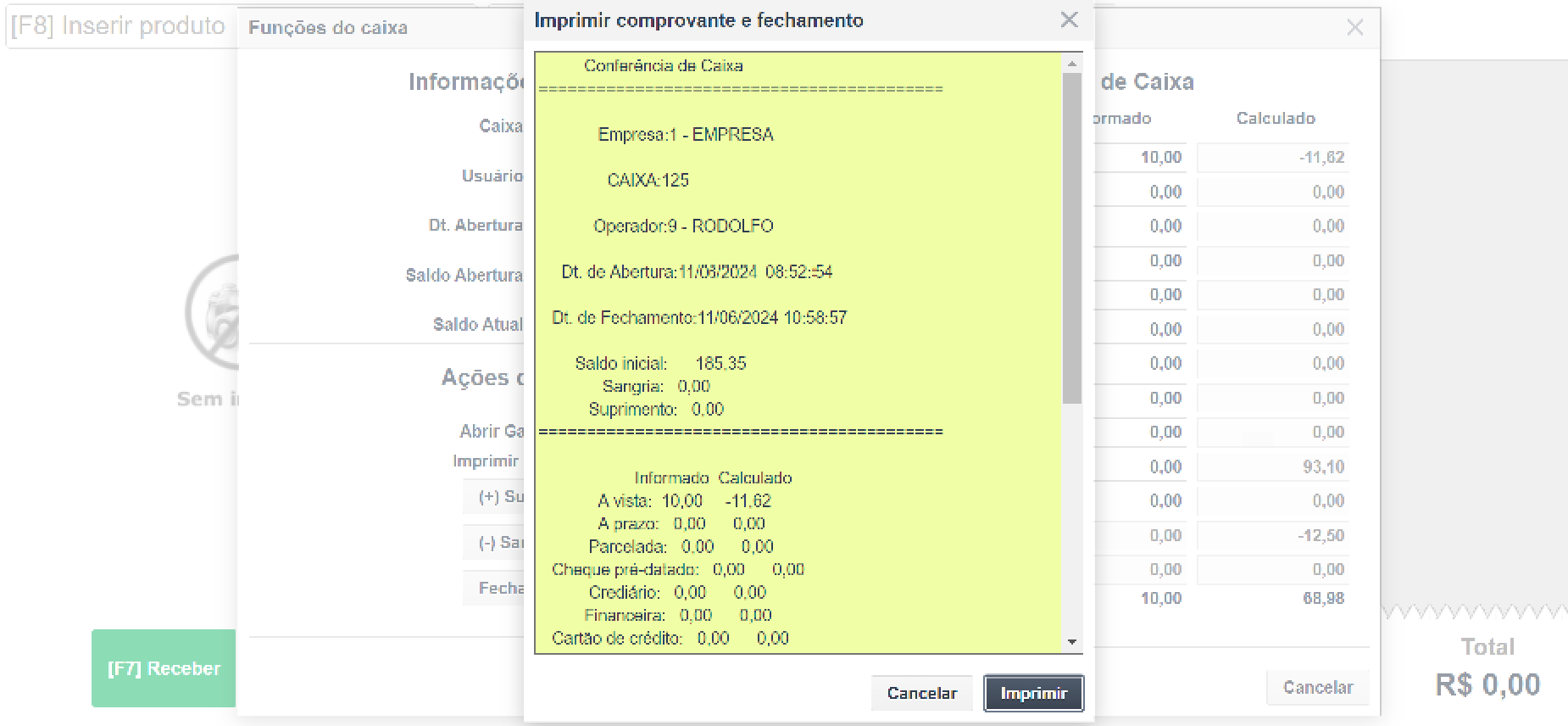Click the 'Conferência de Caixa' receipt heading
The width and height of the screenshot is (1568, 726).
[x=664, y=65]
